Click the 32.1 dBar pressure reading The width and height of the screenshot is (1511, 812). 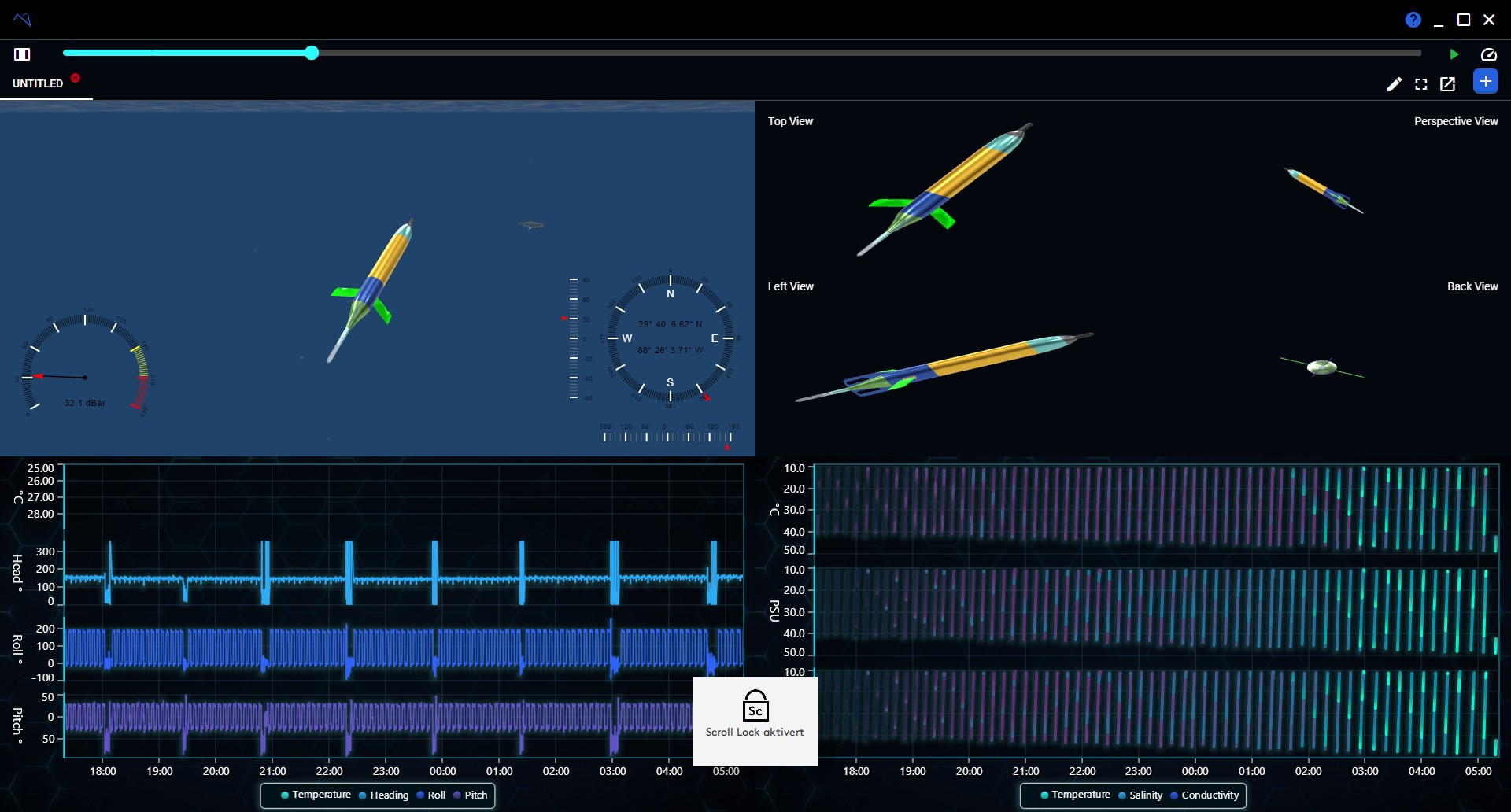85,403
